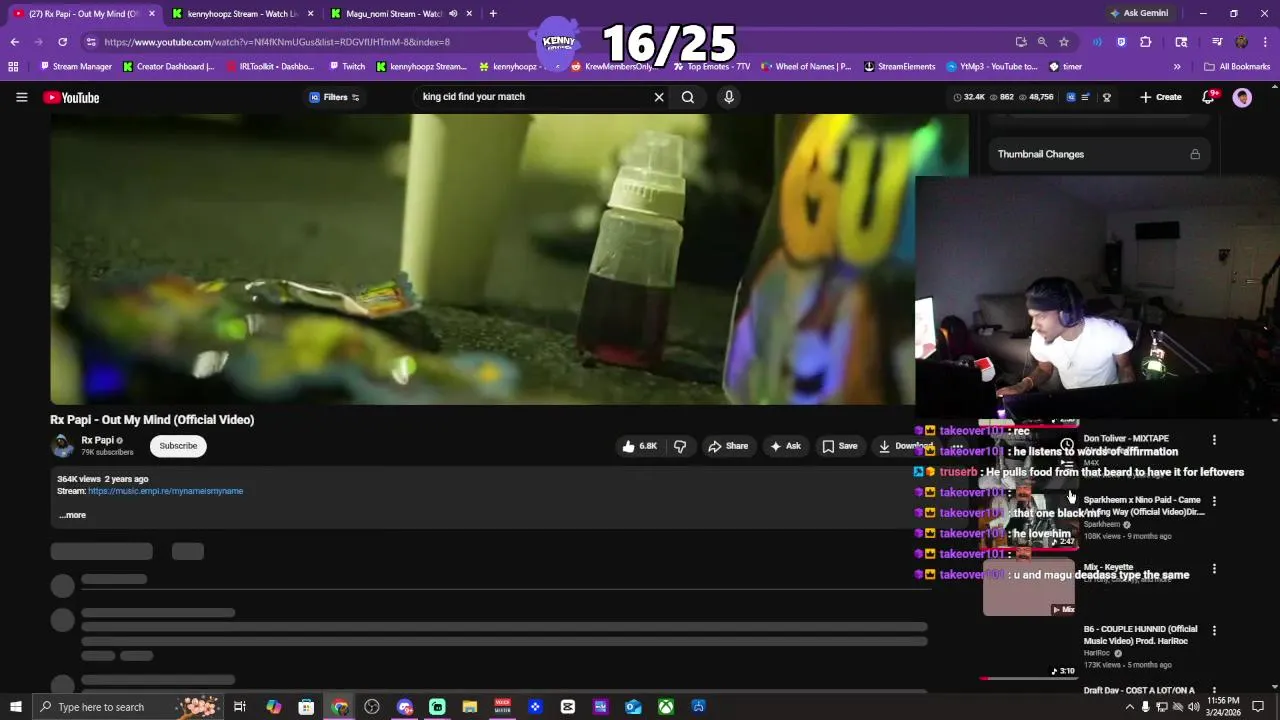Click the browser address bar URL
The height and width of the screenshot is (720, 1280).
point(277,42)
